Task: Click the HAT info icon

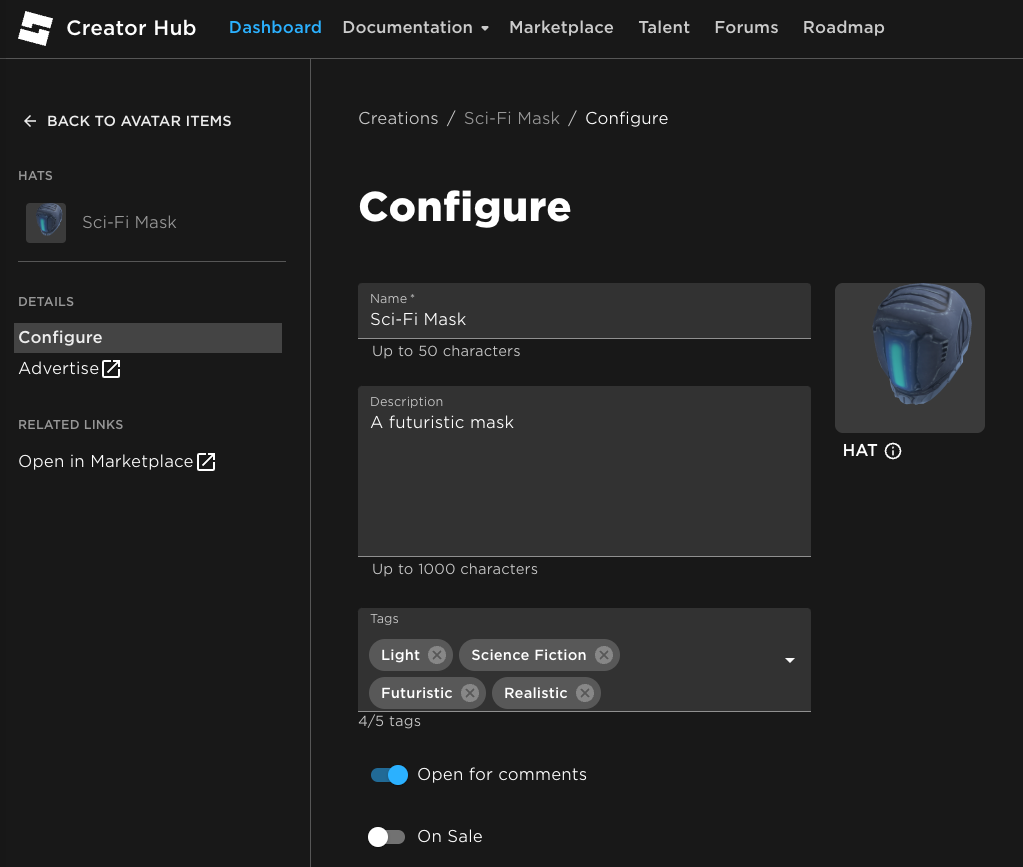Action: click(893, 451)
